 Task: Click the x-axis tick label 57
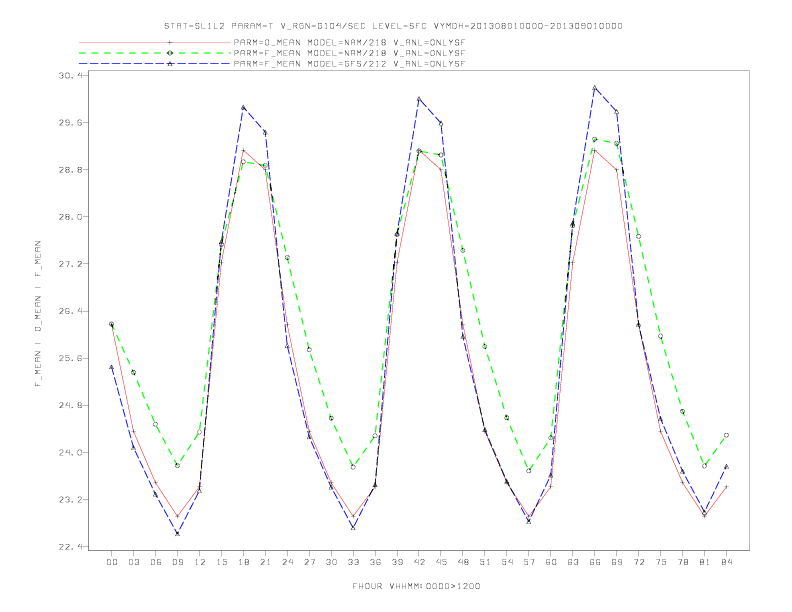point(529,562)
